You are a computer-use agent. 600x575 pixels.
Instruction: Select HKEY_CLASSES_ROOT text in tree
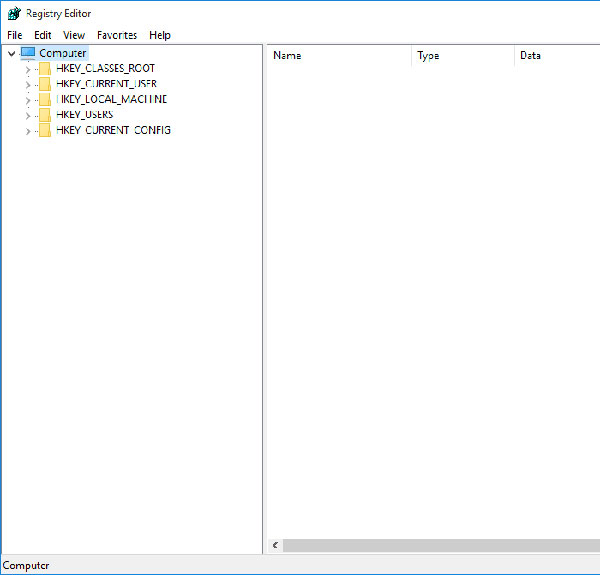(105, 68)
